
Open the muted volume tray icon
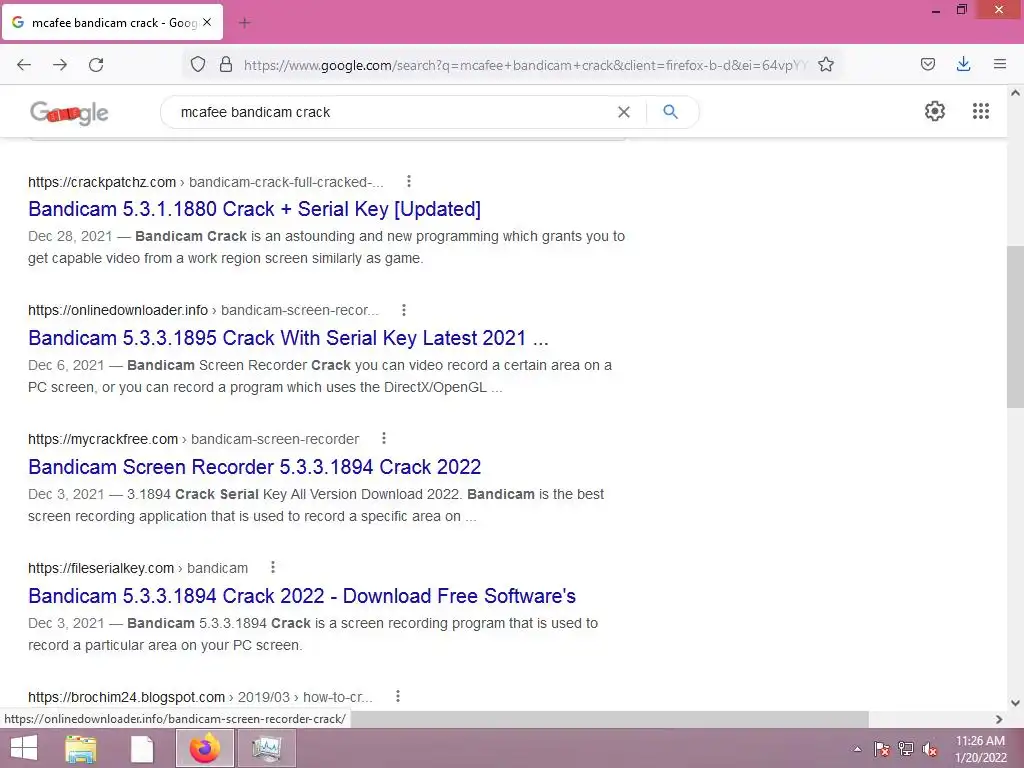tap(930, 749)
